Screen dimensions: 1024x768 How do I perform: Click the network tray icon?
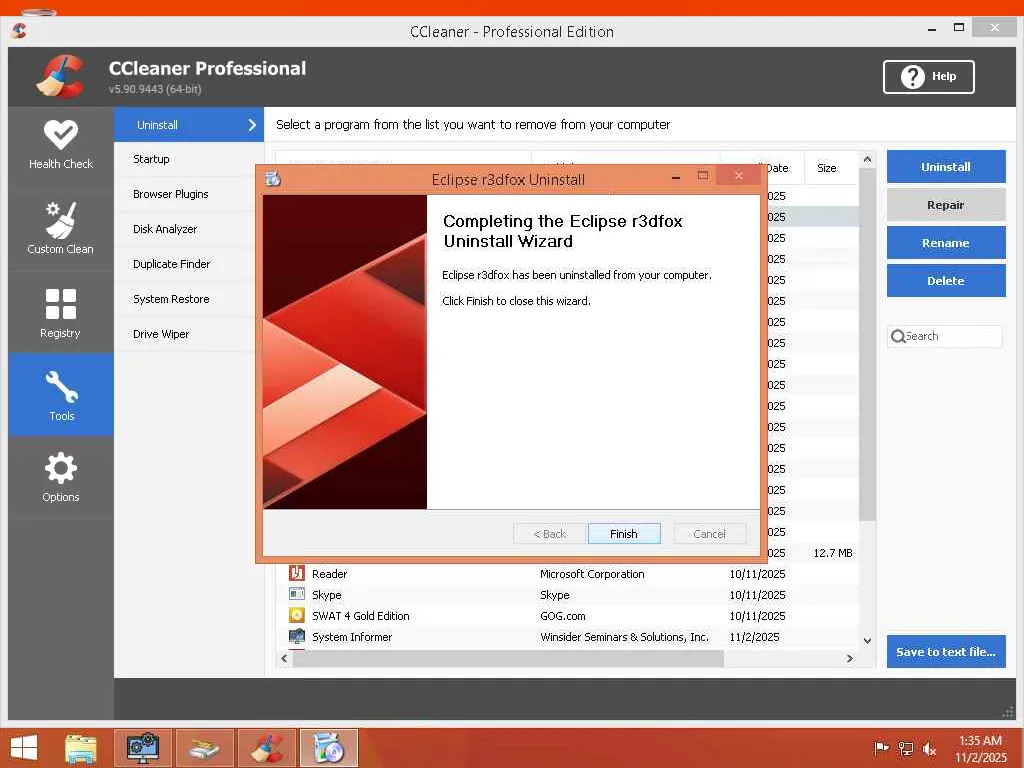pyautogui.click(x=905, y=748)
